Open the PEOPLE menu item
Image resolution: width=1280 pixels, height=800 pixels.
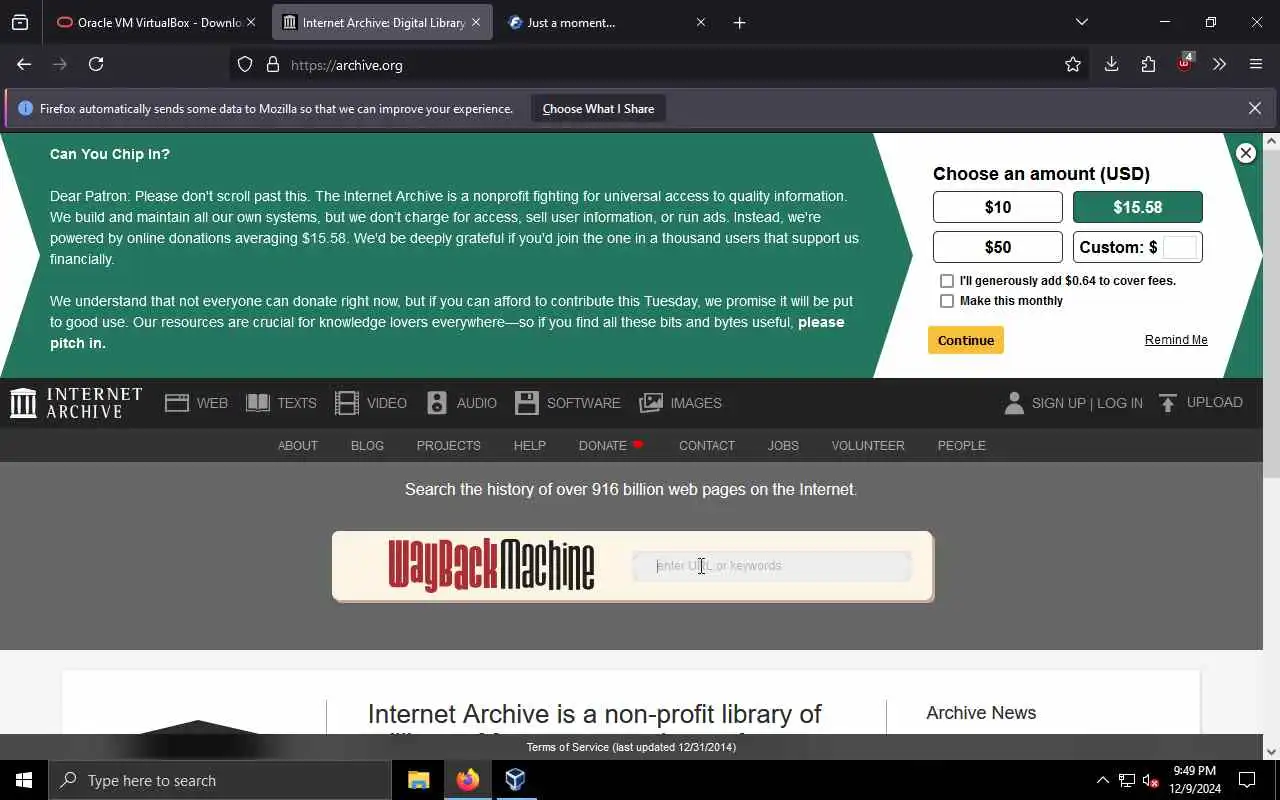961,446
